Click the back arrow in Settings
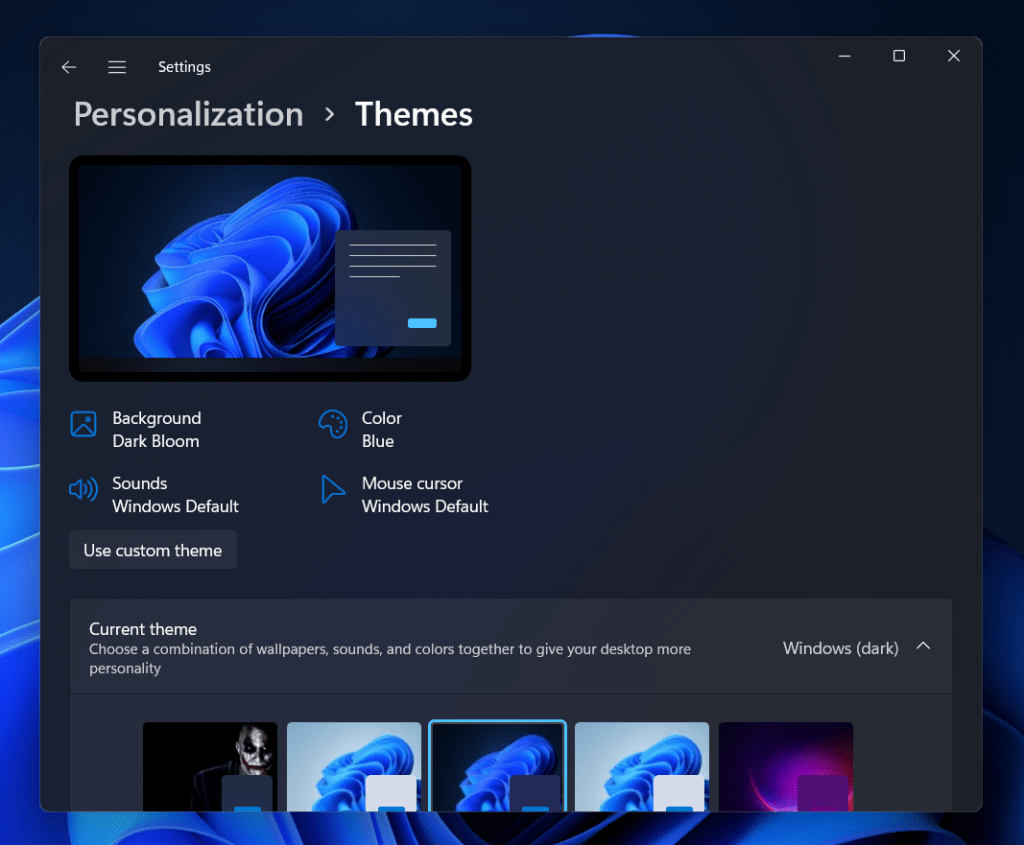Screen dimensions: 1024x845 [x=68, y=67]
